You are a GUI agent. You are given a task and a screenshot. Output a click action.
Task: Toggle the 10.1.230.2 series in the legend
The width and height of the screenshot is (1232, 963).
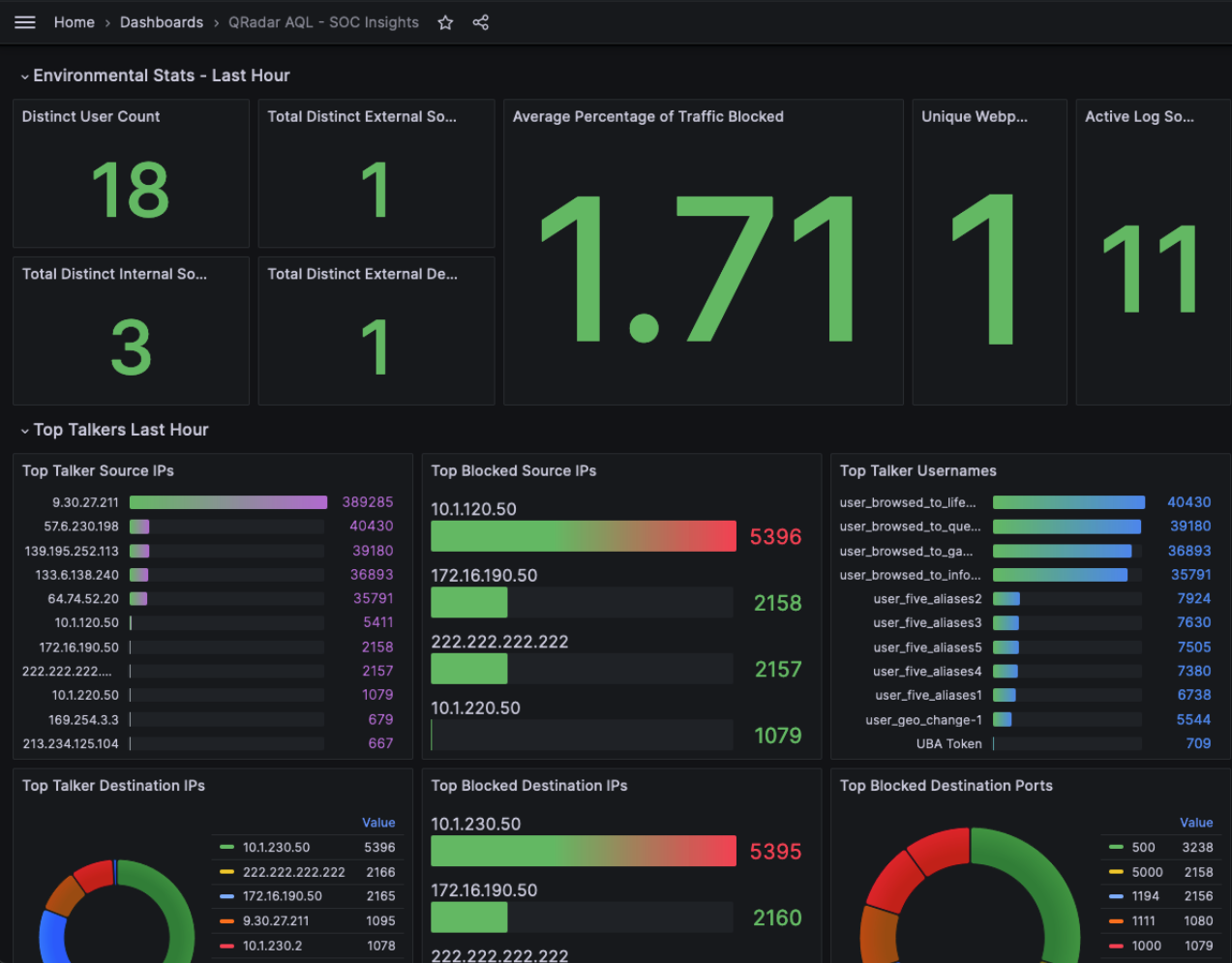272,946
